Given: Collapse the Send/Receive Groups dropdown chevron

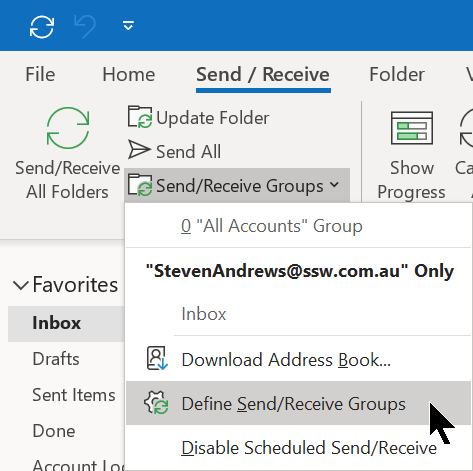Looking at the screenshot, I should tap(335, 184).
